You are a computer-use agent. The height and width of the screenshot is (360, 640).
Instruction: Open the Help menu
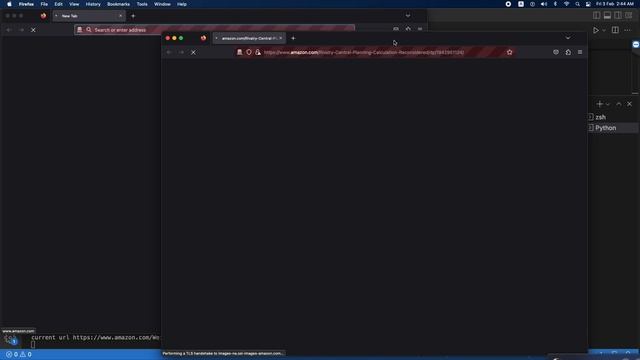point(182,4)
